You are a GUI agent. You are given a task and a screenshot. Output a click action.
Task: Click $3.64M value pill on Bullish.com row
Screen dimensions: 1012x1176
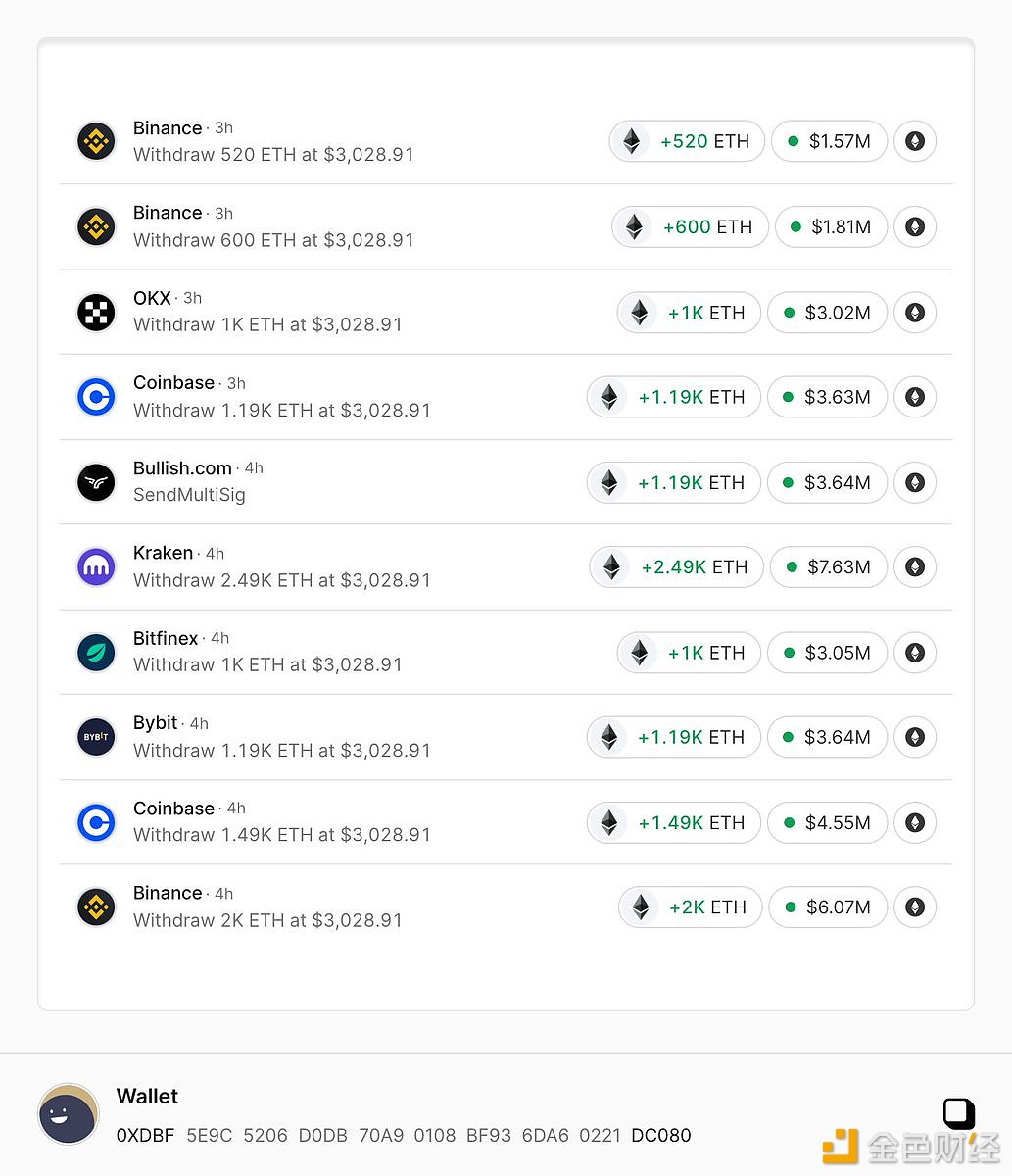click(x=827, y=482)
